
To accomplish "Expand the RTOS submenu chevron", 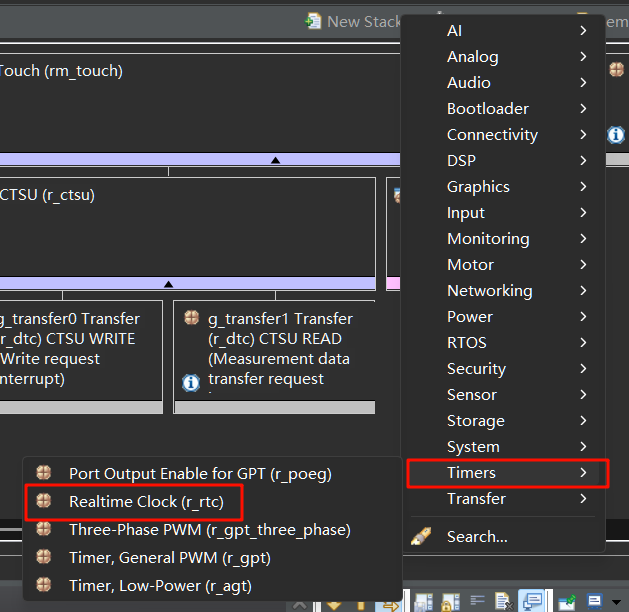I will [x=583, y=342].
